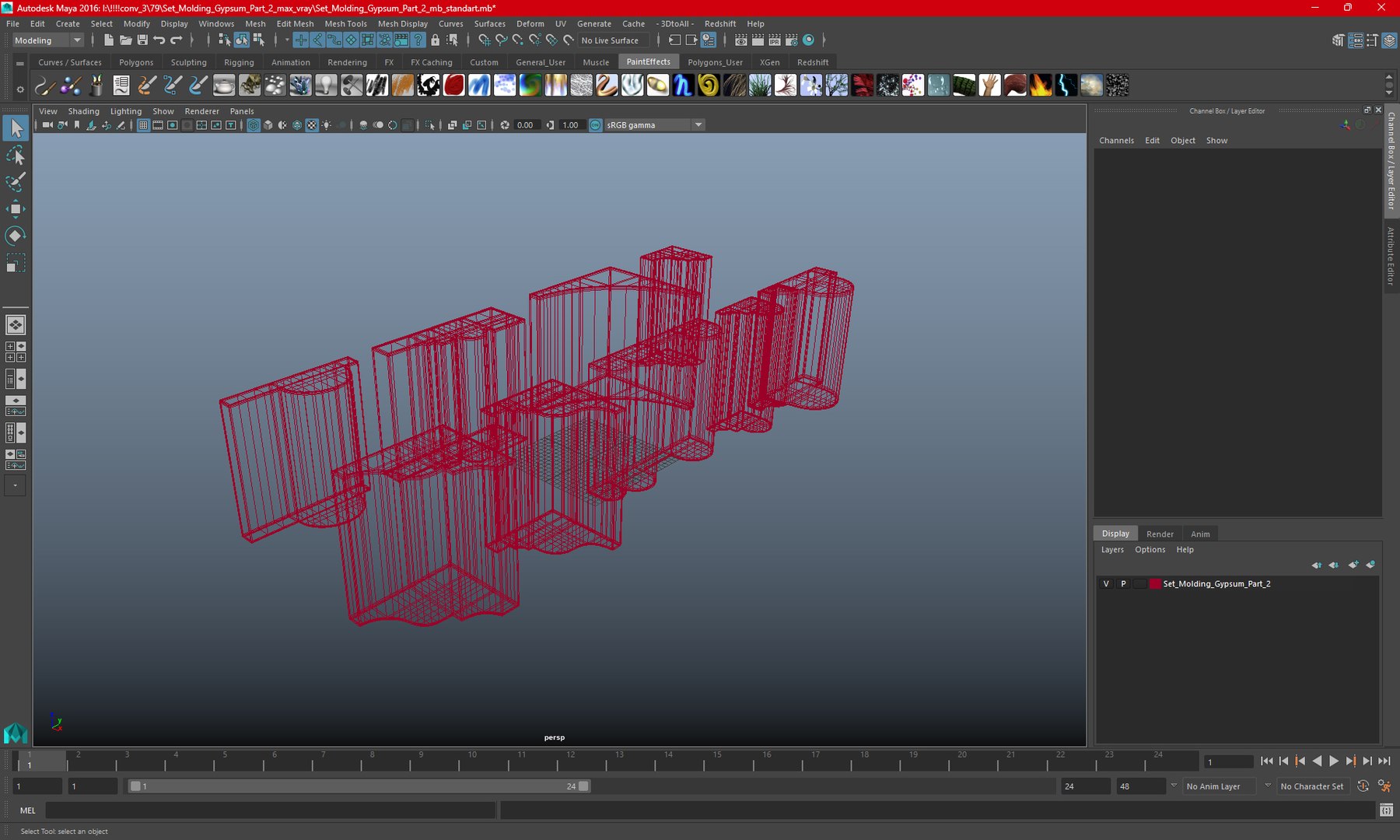
Task: Step forward one key
Action: [1351, 761]
